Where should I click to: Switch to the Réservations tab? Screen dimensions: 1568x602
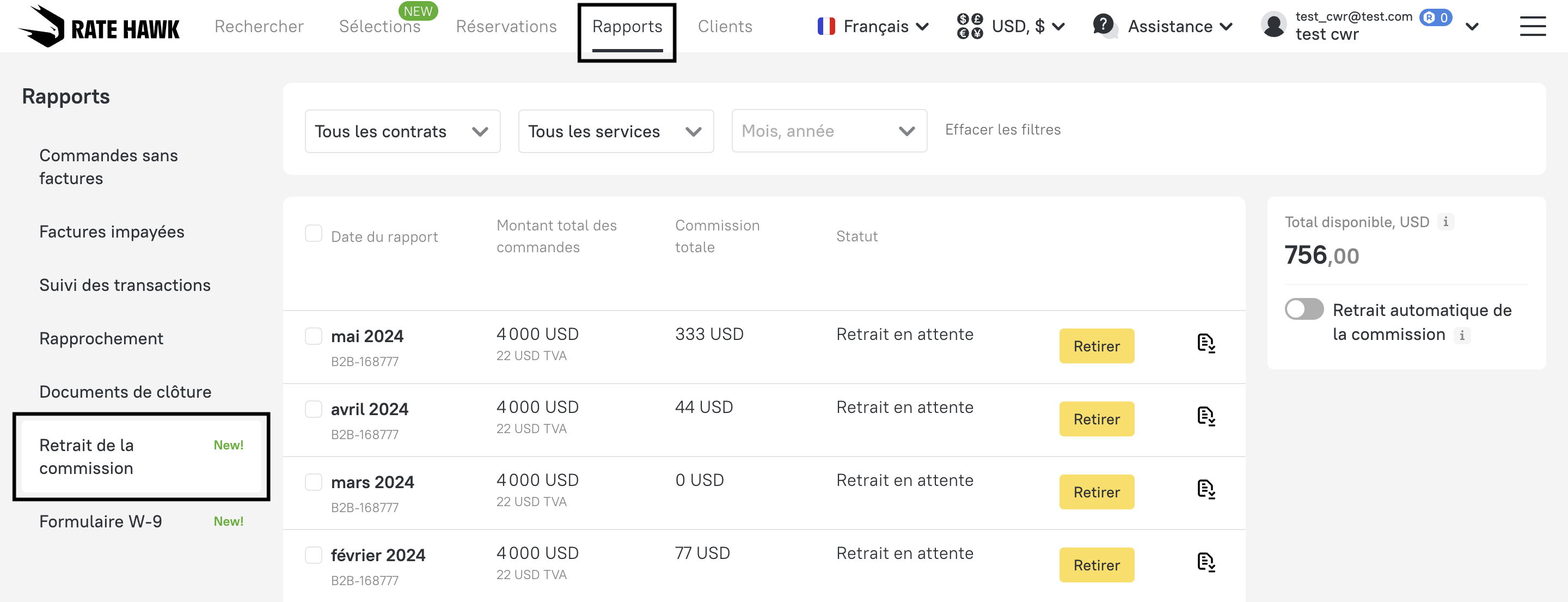(x=506, y=26)
